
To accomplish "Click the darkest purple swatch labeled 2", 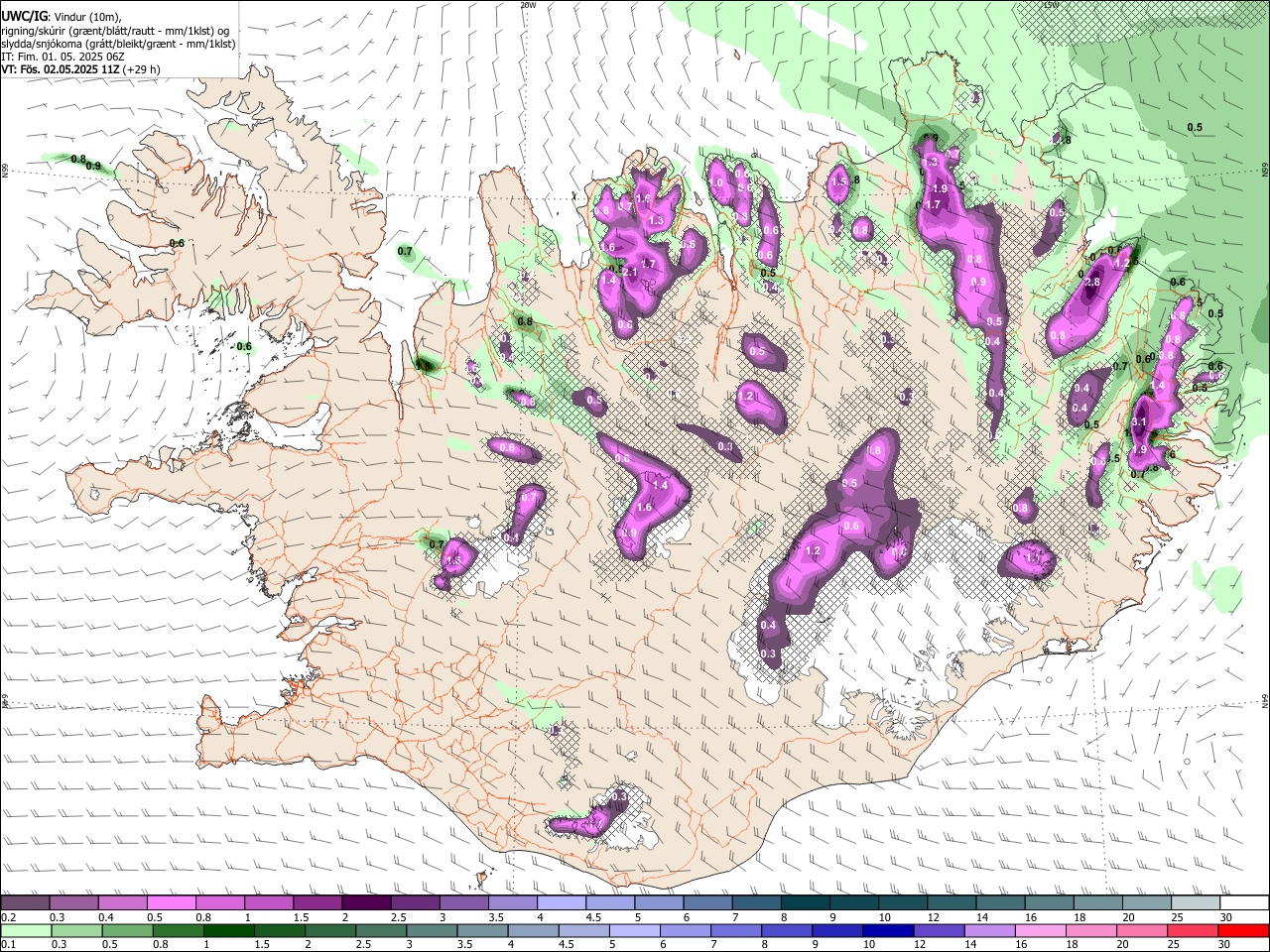I will 366,903.
